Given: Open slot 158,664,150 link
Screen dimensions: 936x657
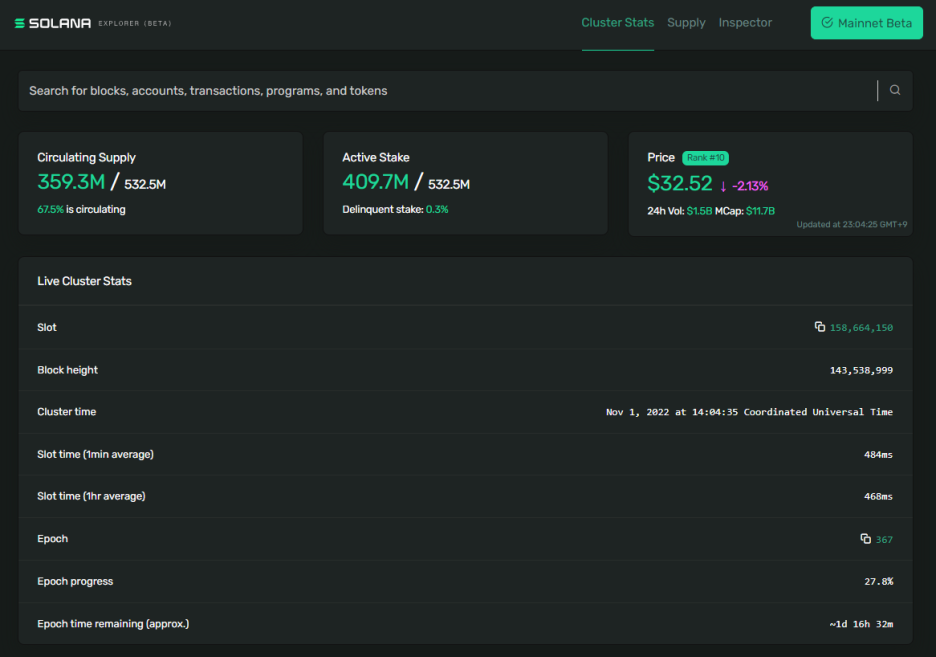Looking at the screenshot, I should pyautogui.click(x=861, y=328).
